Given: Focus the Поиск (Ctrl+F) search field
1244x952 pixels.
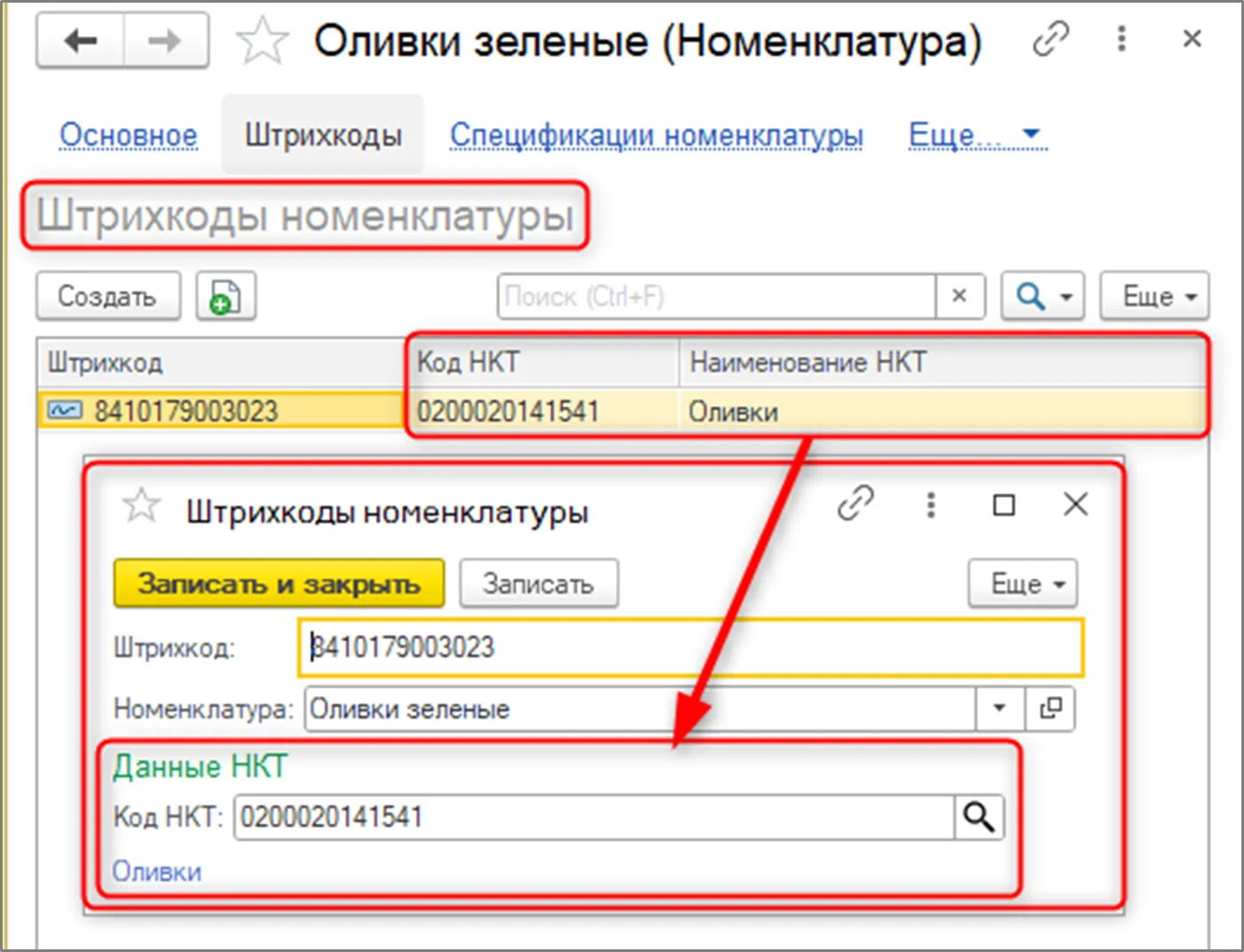Looking at the screenshot, I should pyautogui.click(x=717, y=295).
